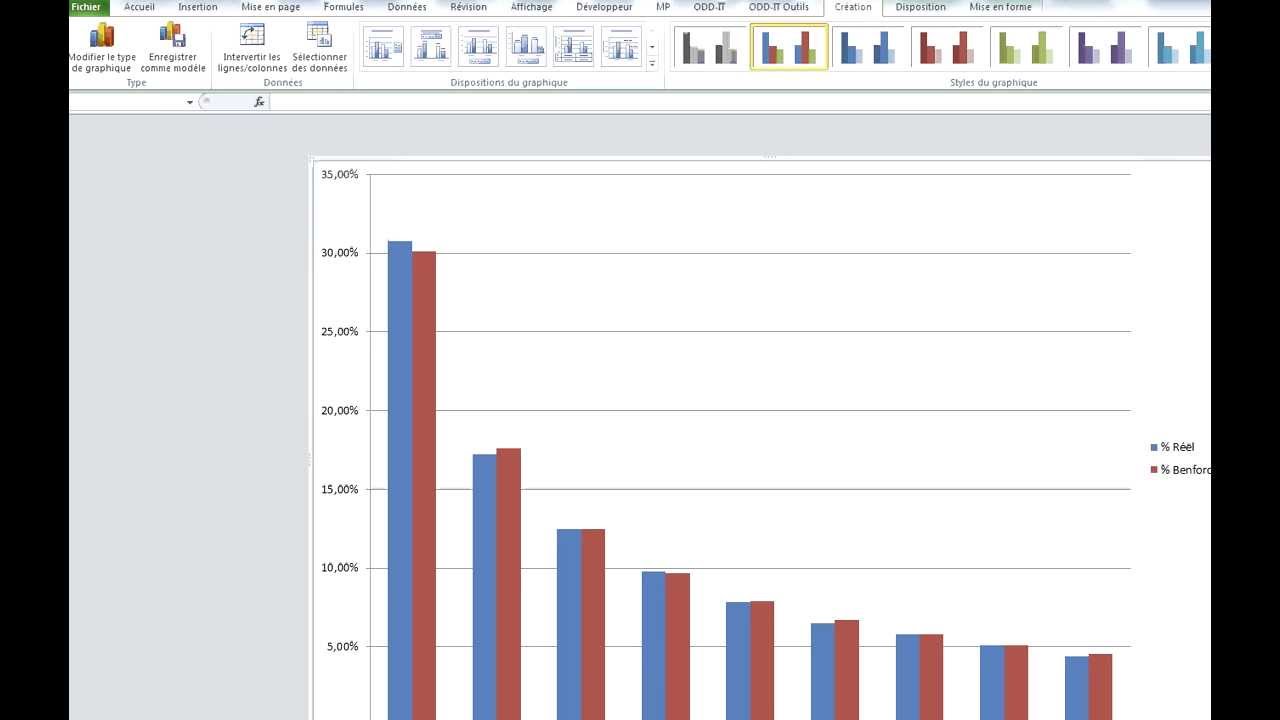The width and height of the screenshot is (1280, 720).
Task: Apply the first chart layout thumbnail
Action: pos(383,46)
